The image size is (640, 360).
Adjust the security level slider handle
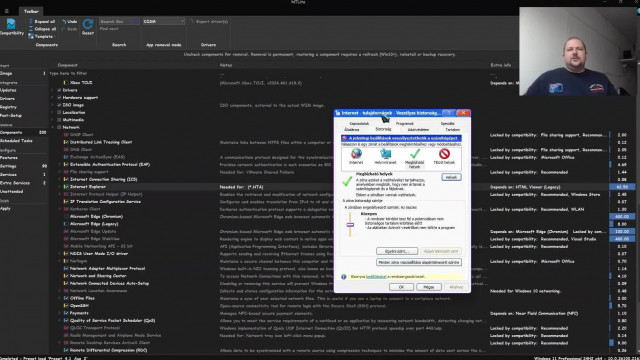(350, 225)
